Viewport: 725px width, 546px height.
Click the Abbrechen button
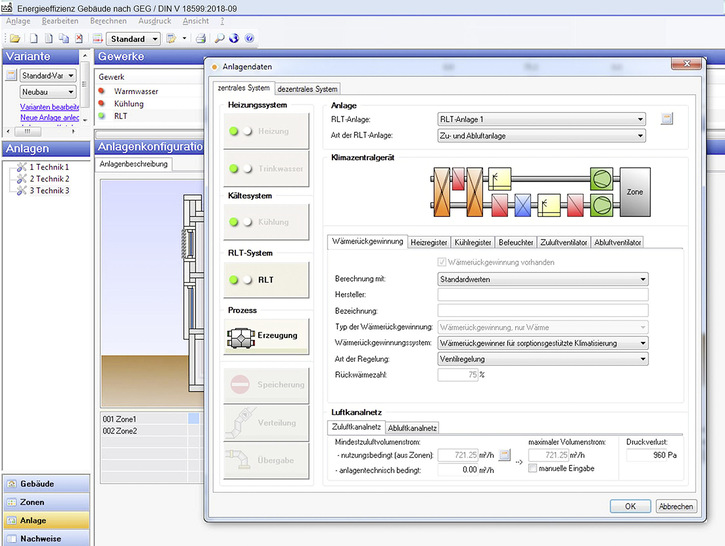pos(675,506)
